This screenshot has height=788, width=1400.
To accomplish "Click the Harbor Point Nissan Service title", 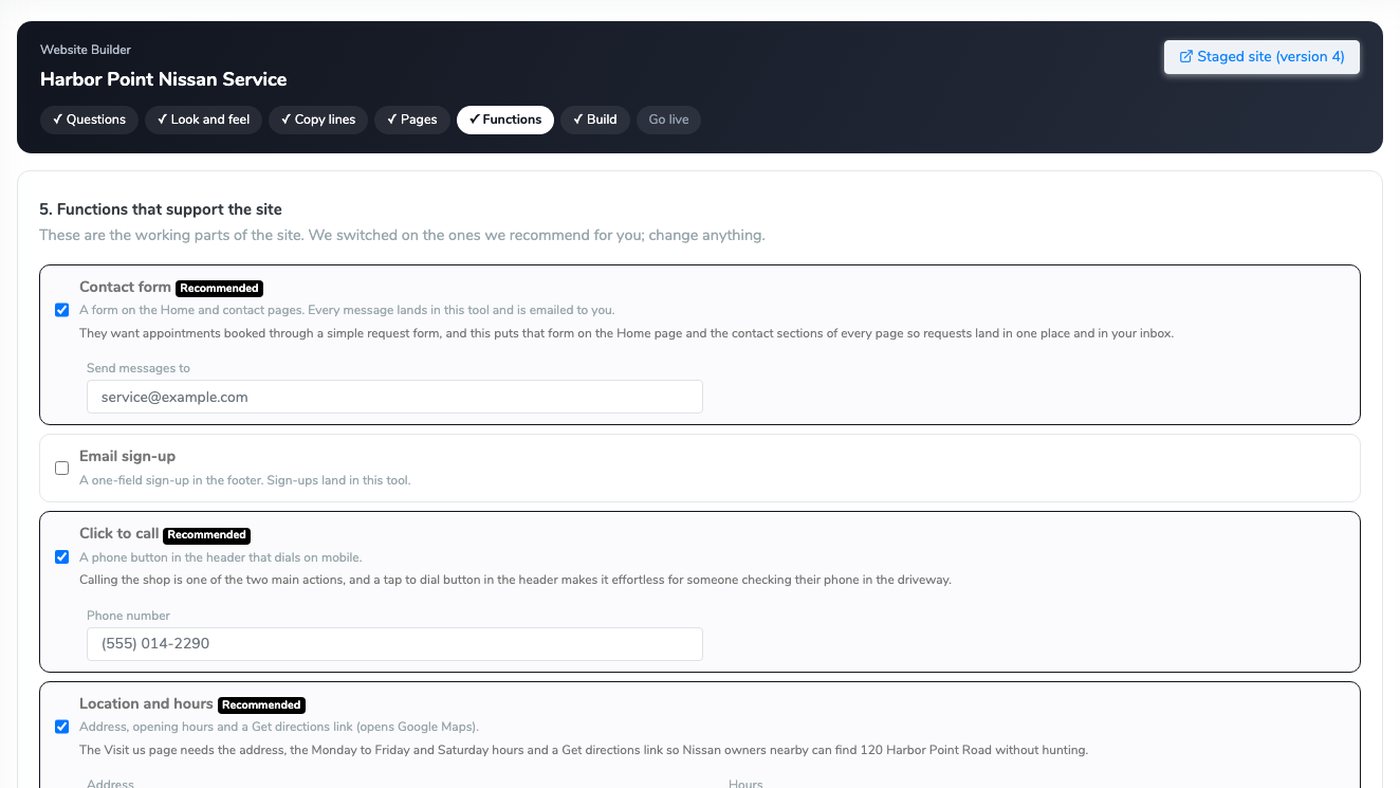I will click(x=163, y=79).
